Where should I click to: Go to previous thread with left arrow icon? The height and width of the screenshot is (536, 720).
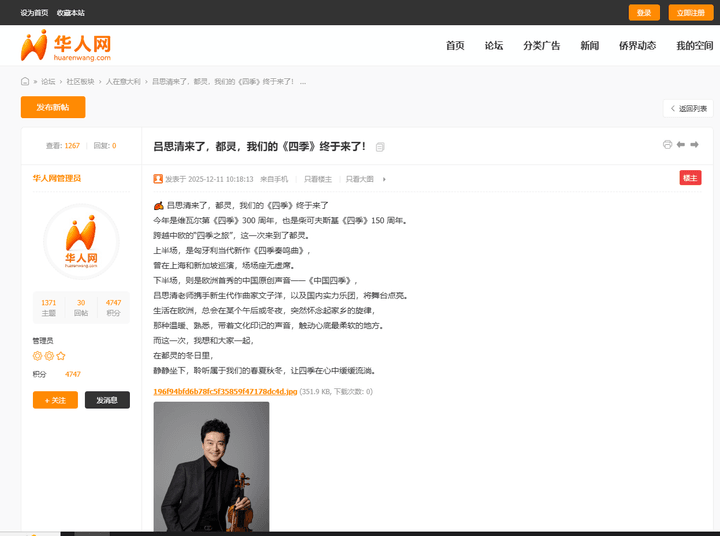(x=681, y=145)
